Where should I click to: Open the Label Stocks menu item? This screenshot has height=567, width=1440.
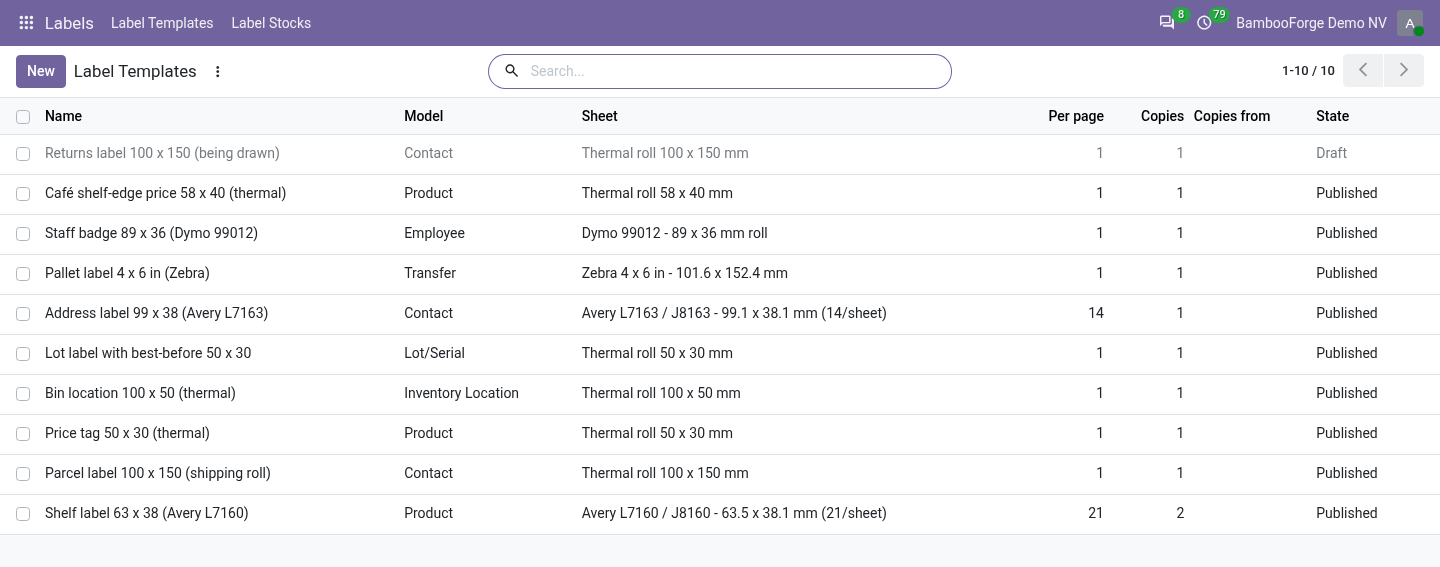tap(271, 23)
